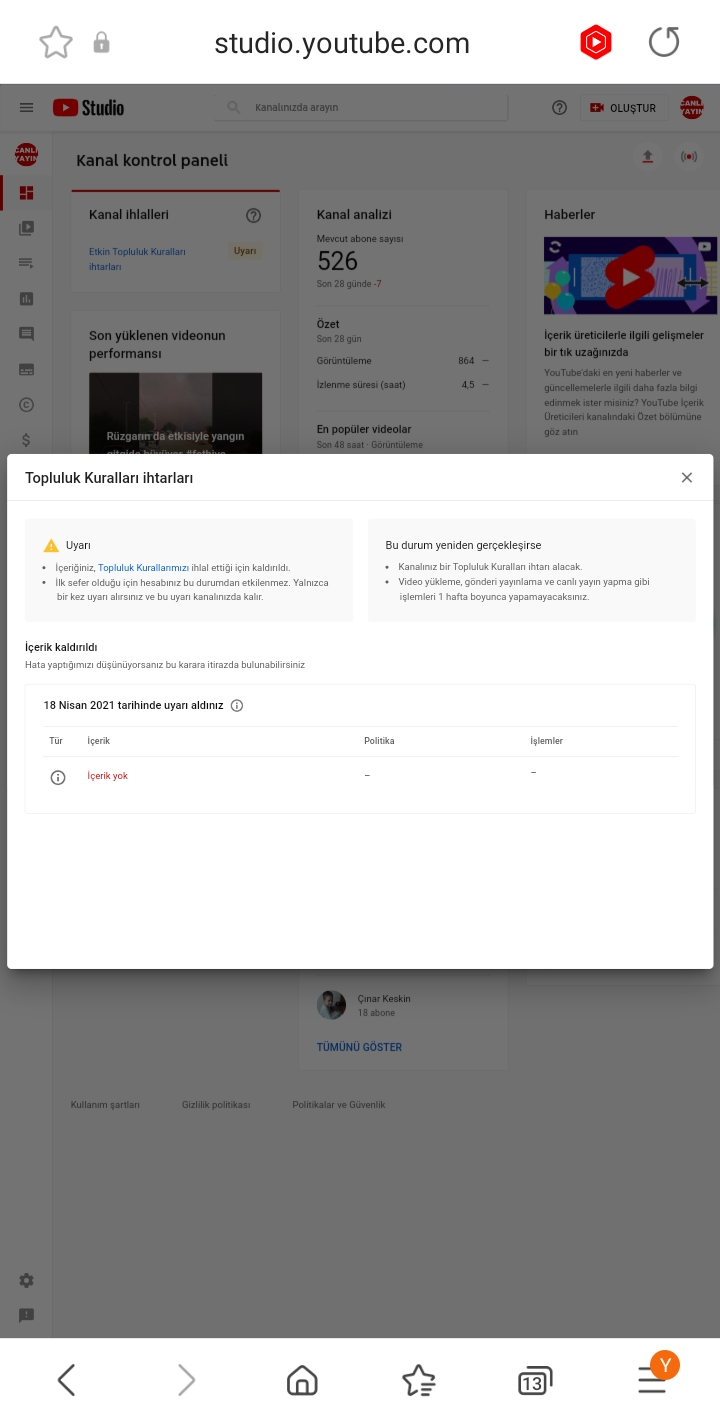Open the Send feedback icon in sidebar
Screen dimensions: 720x1422
(x=26, y=1315)
